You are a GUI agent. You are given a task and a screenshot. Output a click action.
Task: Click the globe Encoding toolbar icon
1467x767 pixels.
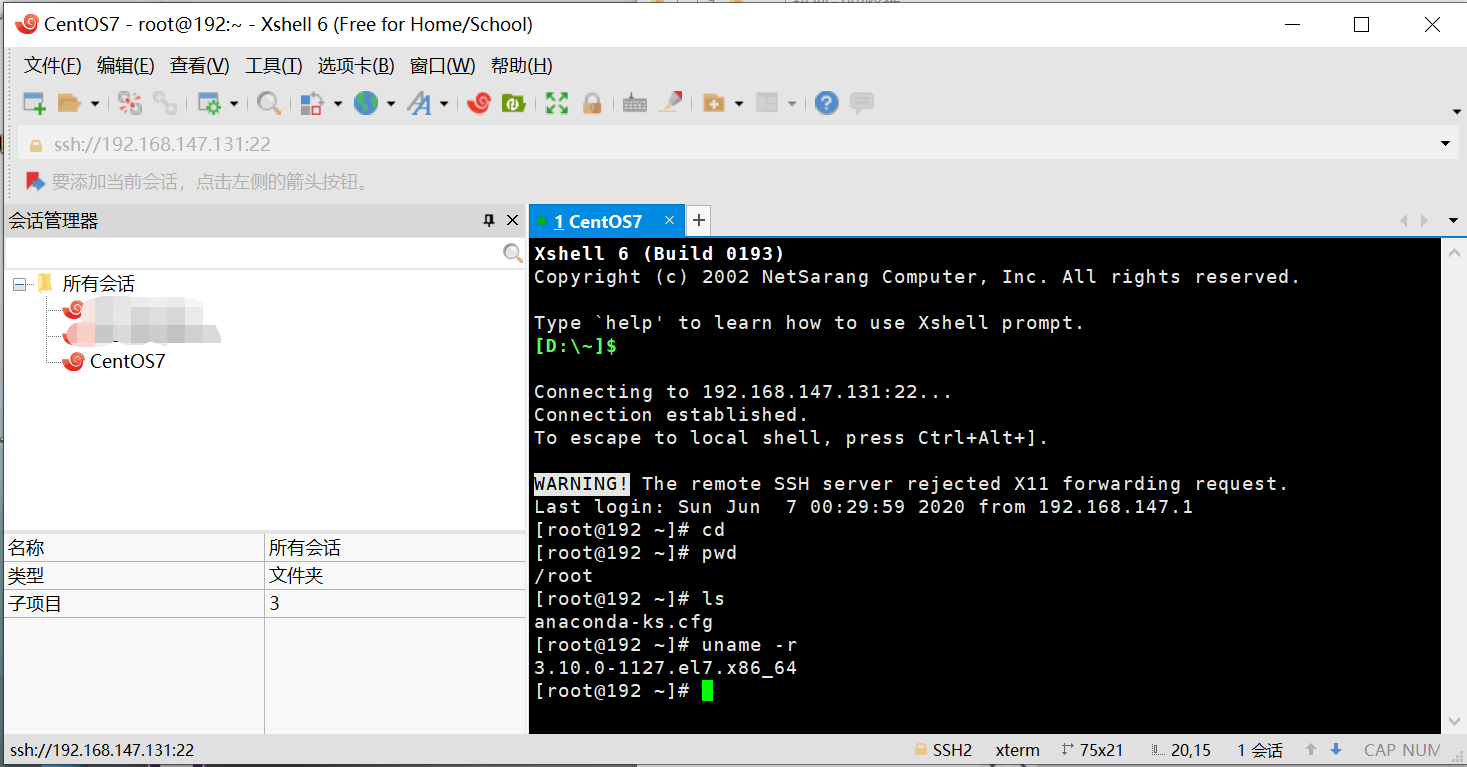(366, 103)
